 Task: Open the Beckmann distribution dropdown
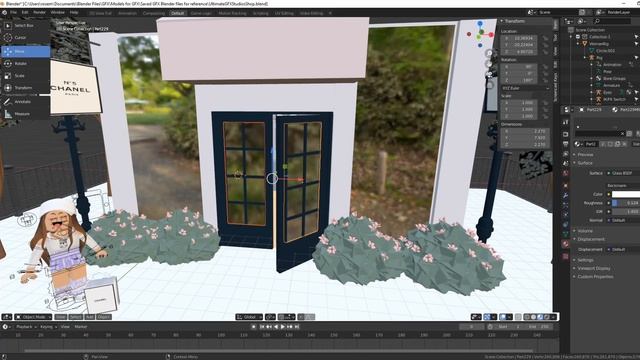tap(624, 186)
